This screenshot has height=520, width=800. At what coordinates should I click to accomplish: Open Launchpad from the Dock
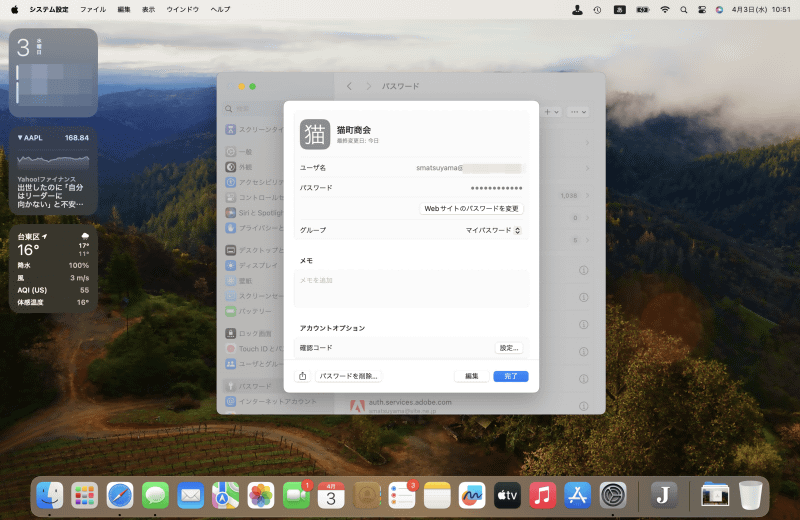pyautogui.click(x=85, y=496)
